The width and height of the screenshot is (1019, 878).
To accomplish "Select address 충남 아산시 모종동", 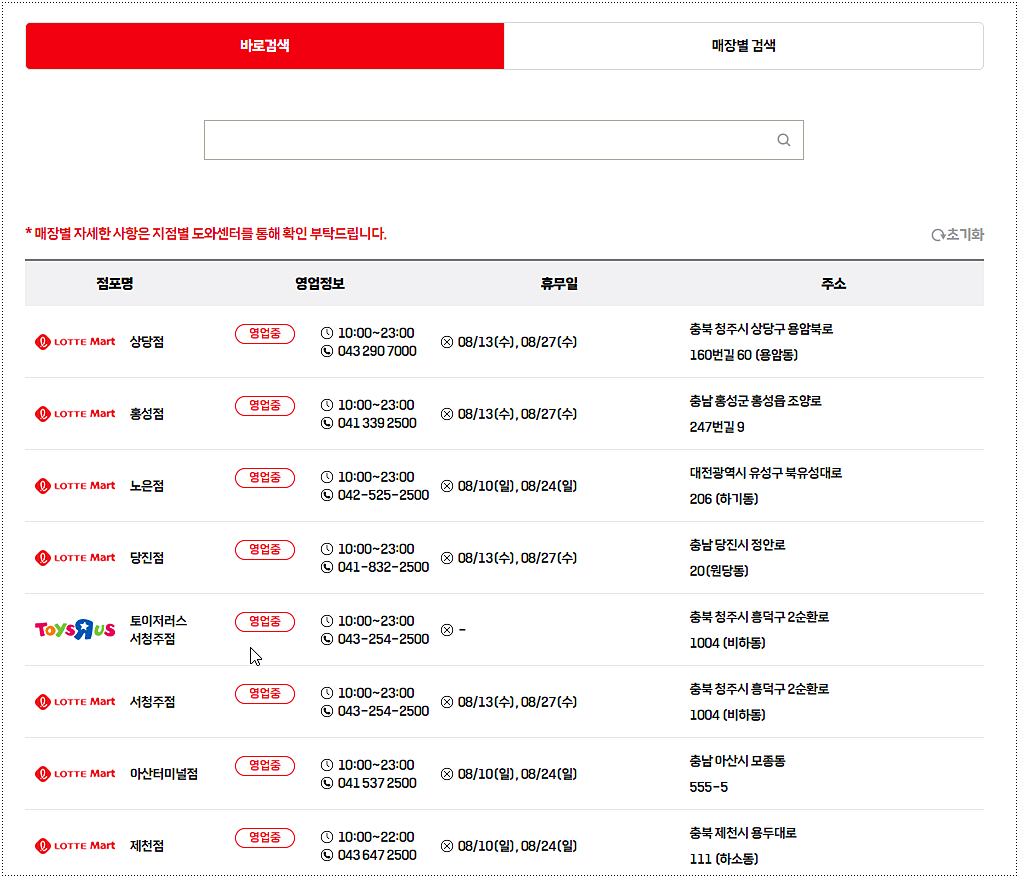I will [x=737, y=762].
